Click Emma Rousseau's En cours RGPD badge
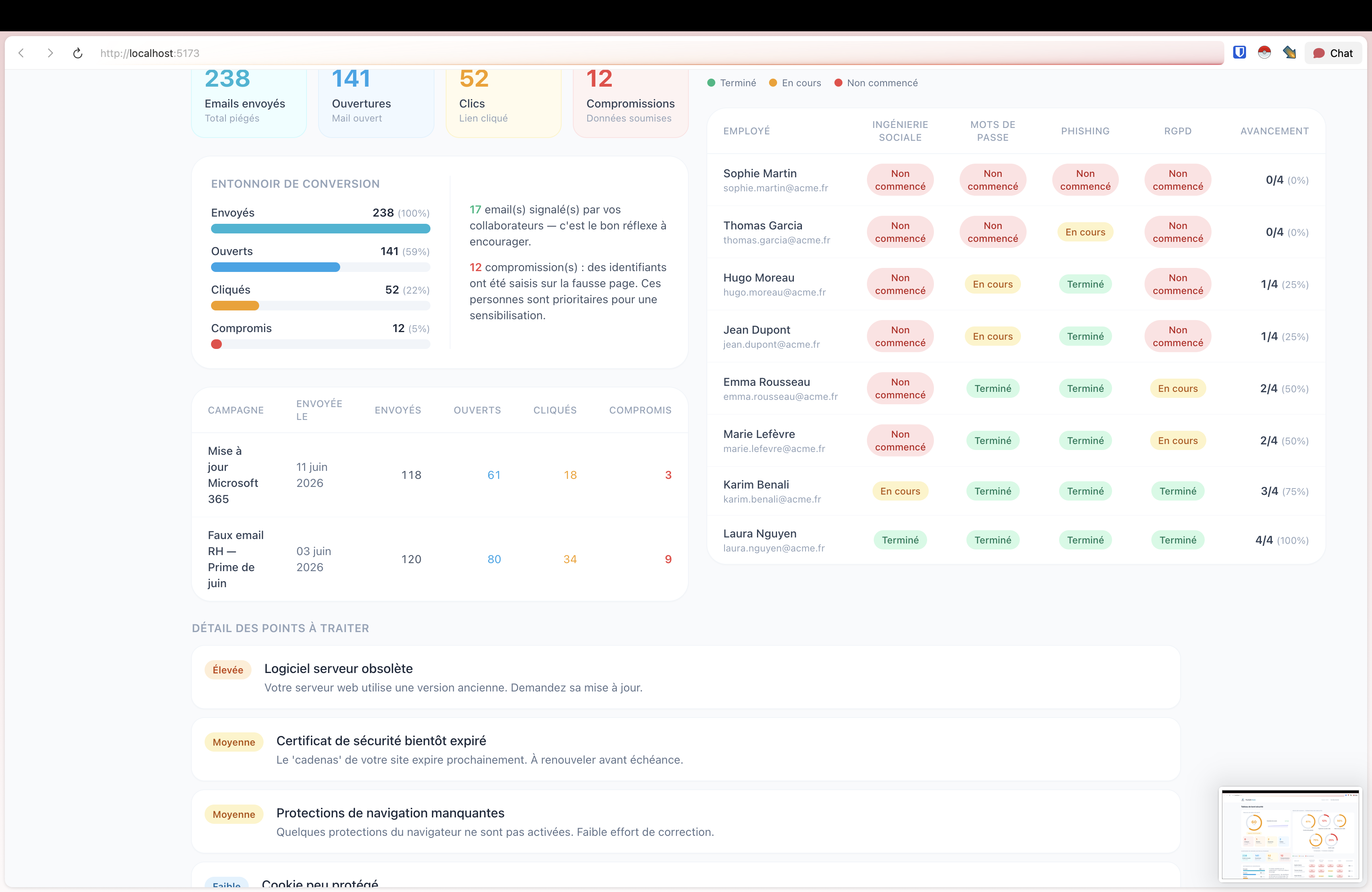 tap(1178, 388)
